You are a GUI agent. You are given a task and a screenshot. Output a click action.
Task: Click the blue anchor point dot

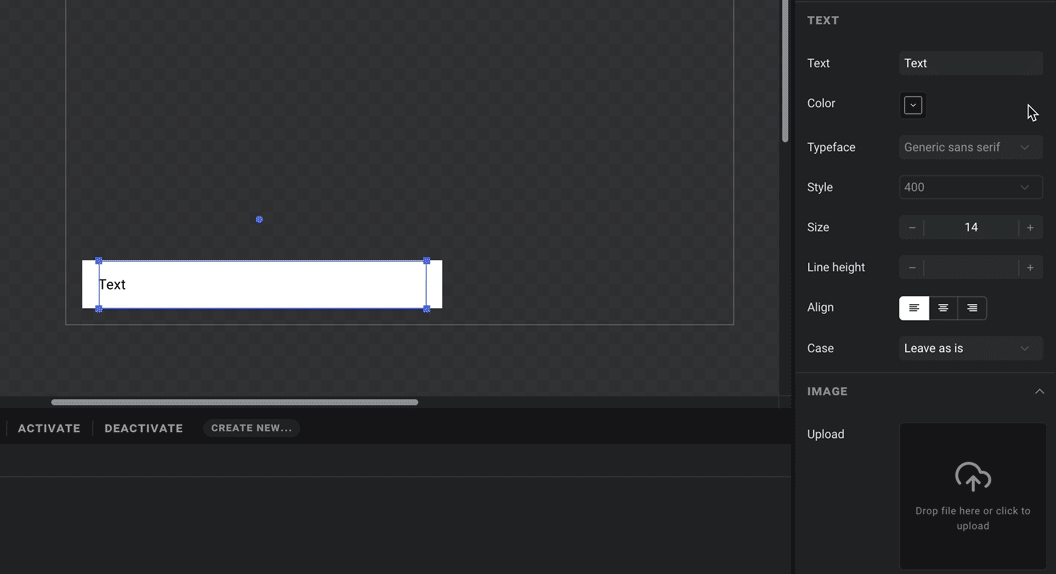(259, 220)
